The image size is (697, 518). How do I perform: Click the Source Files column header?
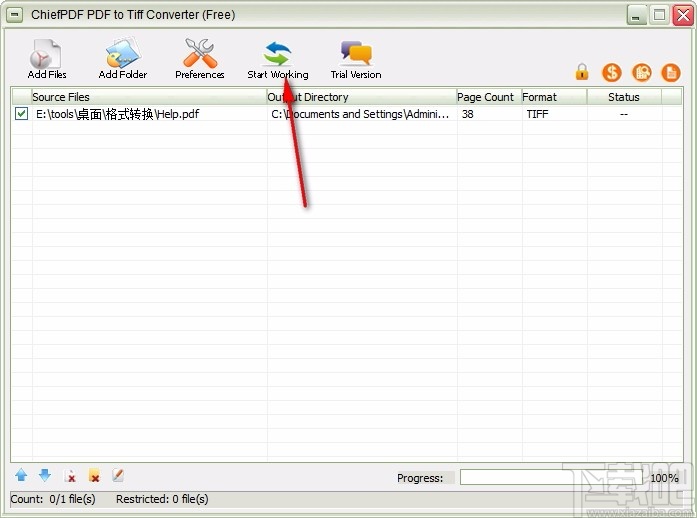[x=149, y=97]
